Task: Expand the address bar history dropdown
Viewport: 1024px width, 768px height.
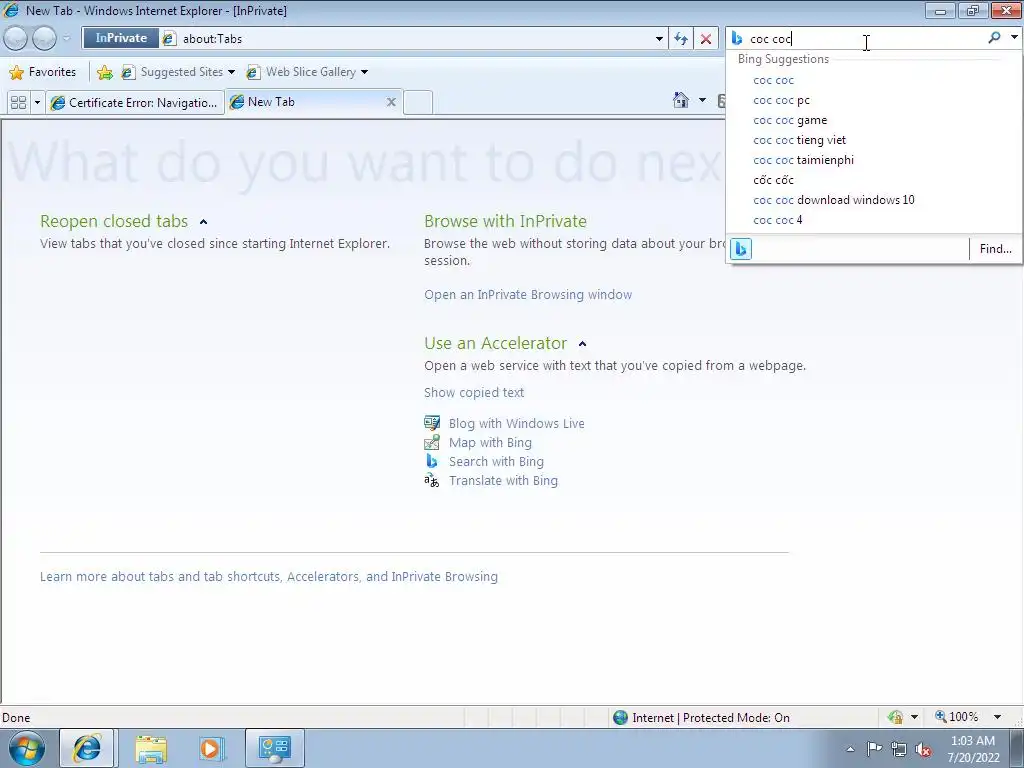Action: [x=659, y=39]
